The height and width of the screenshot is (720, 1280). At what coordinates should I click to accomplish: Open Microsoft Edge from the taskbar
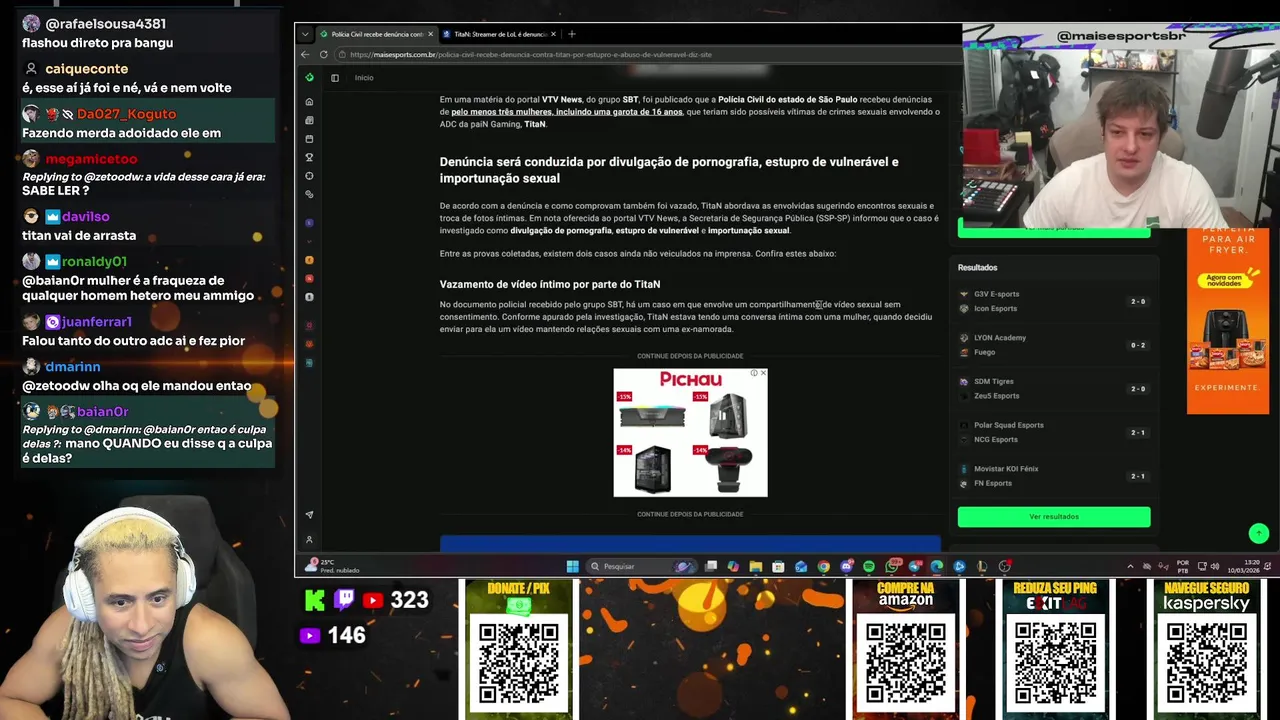936,566
